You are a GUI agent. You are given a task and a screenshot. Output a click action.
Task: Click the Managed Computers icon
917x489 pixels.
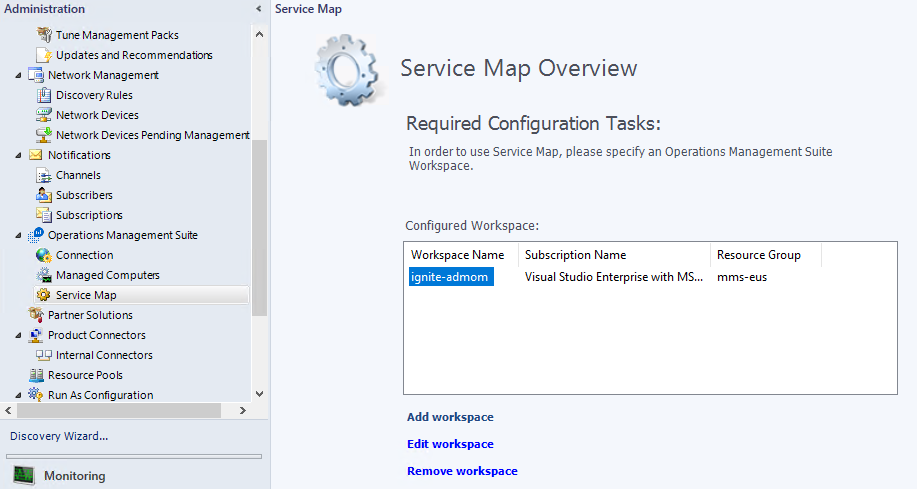tap(44, 275)
